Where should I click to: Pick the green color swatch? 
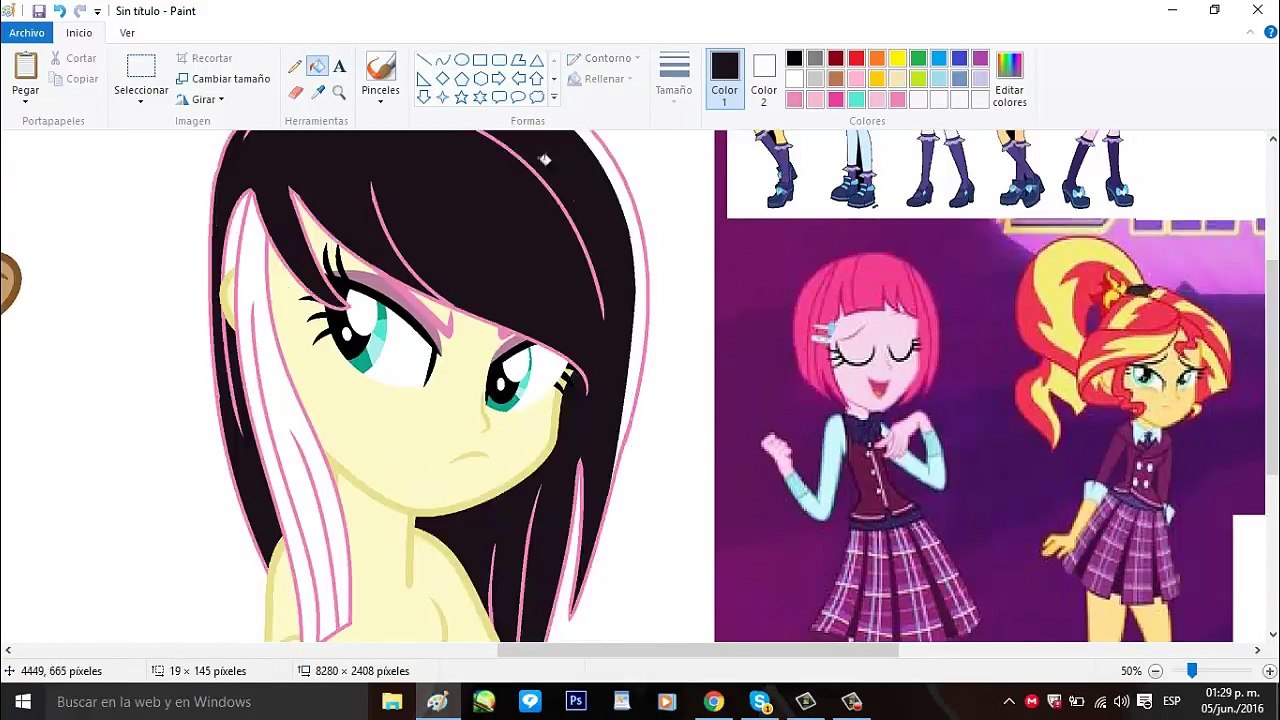tap(918, 58)
